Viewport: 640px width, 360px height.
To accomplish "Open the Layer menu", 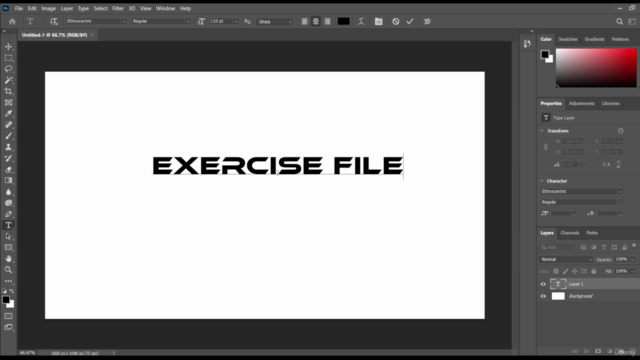I will tap(67, 8).
